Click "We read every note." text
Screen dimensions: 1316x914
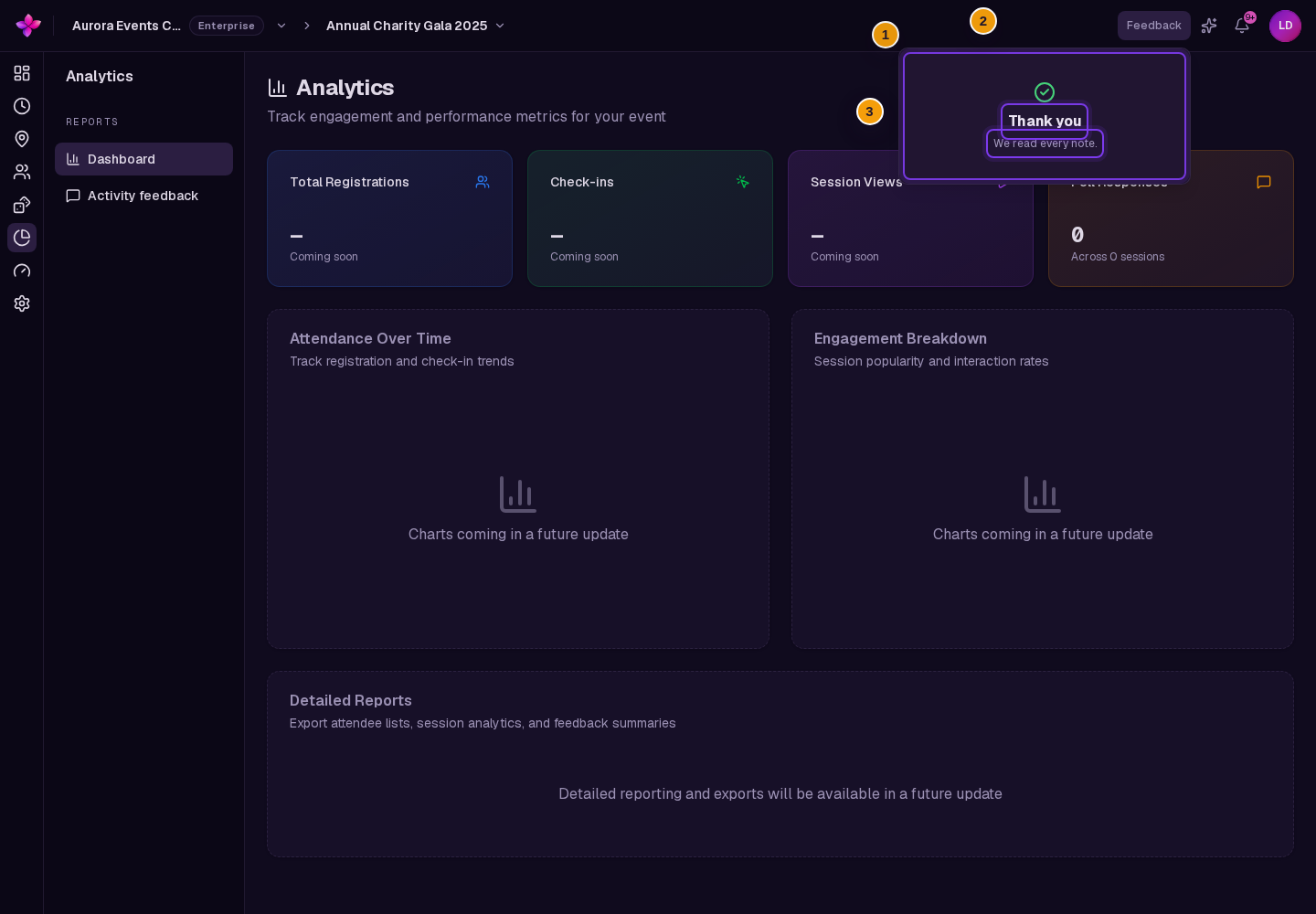(1045, 143)
